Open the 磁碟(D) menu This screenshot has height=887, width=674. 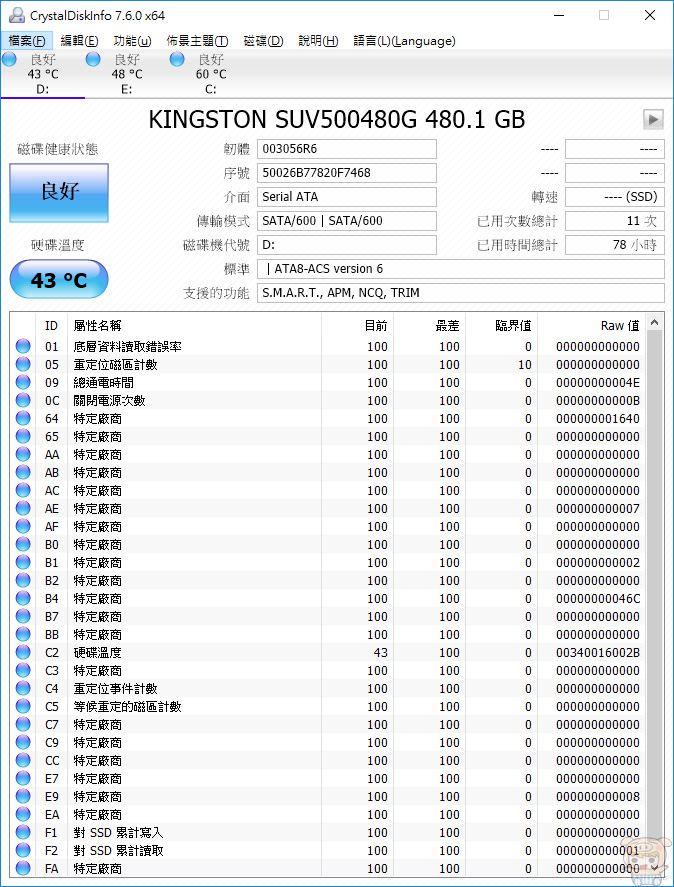[263, 41]
